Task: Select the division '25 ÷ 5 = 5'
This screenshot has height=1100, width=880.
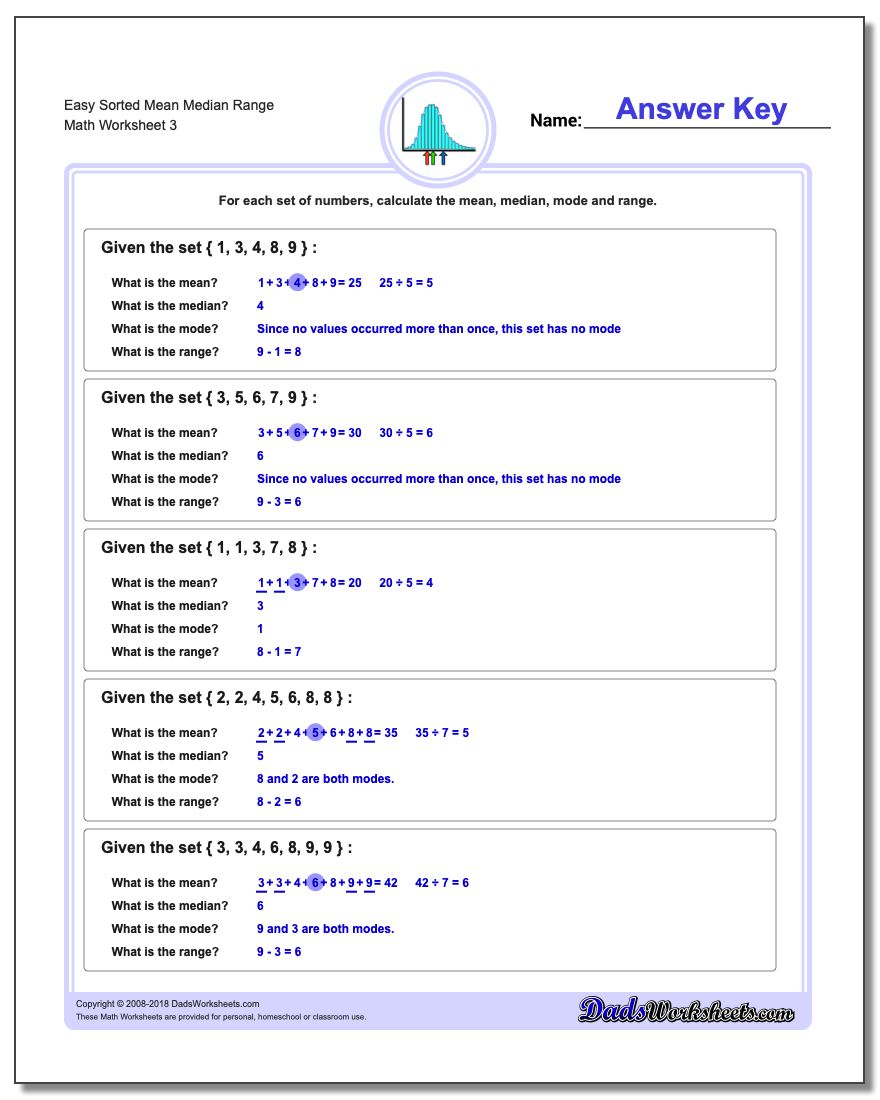Action: click(x=406, y=283)
